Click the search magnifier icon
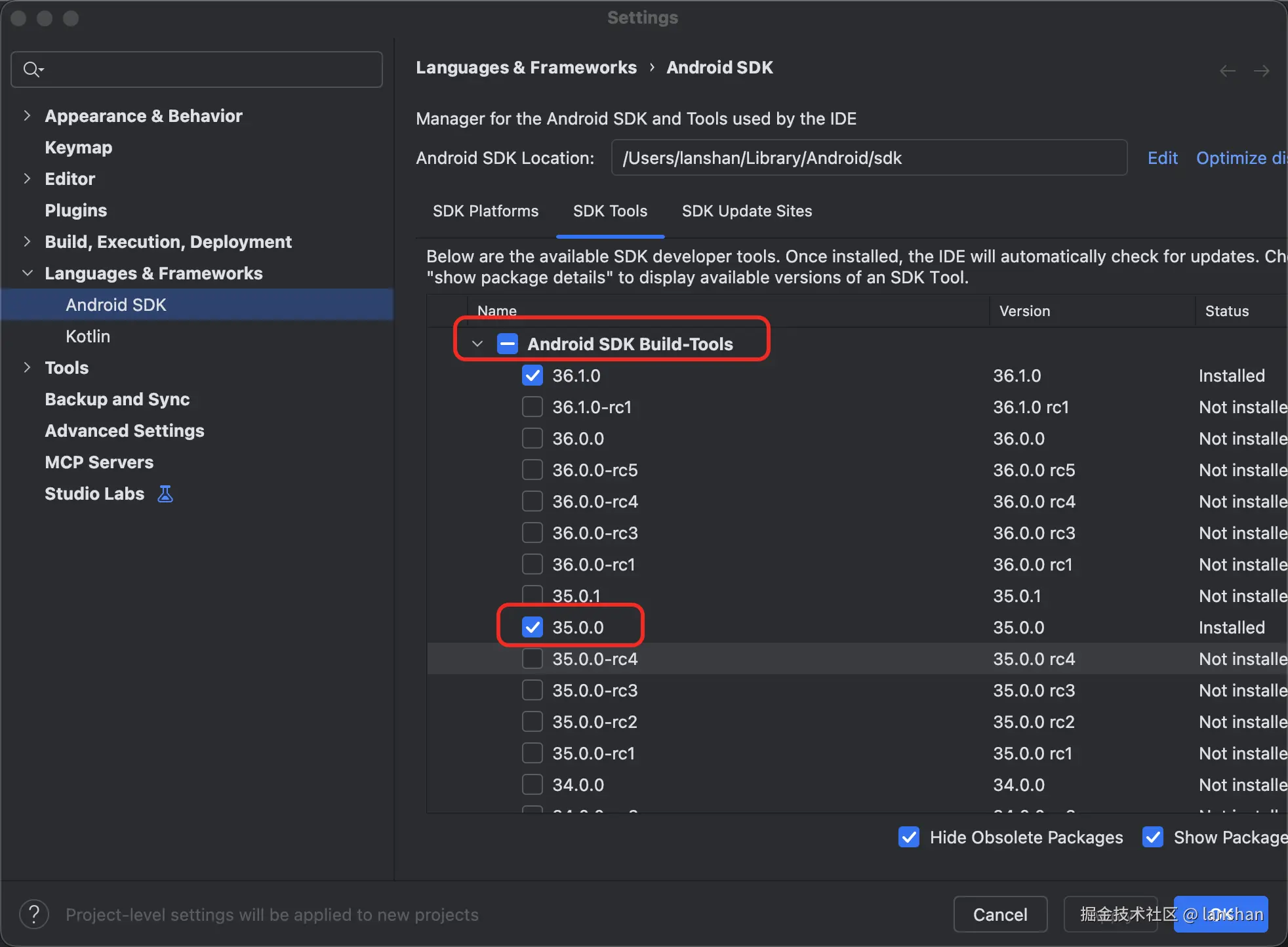This screenshot has width=1288, height=947. pos(31,69)
